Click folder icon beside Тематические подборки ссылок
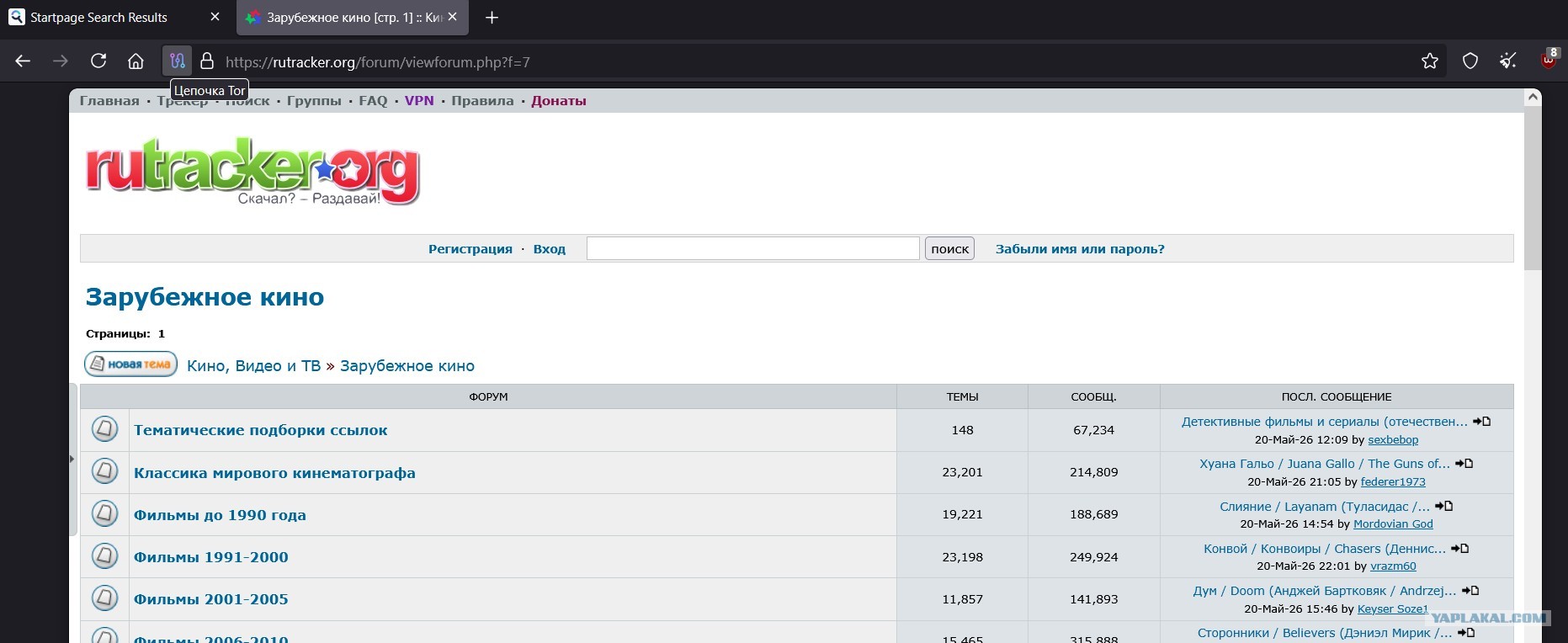 104,429
